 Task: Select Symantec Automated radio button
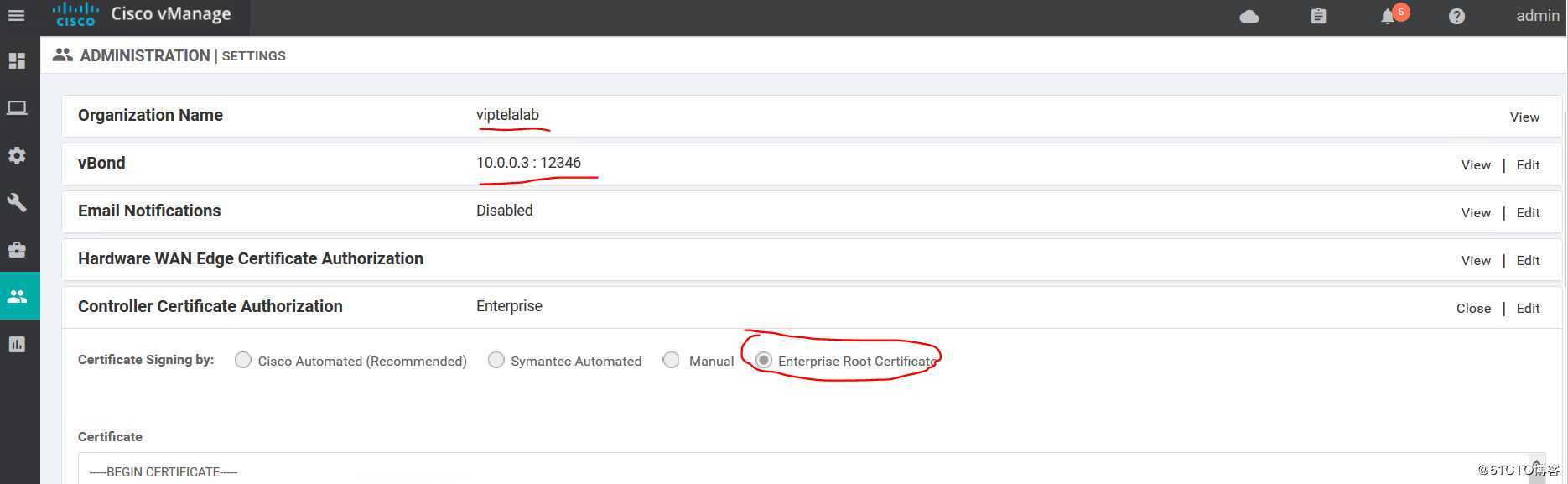click(496, 360)
